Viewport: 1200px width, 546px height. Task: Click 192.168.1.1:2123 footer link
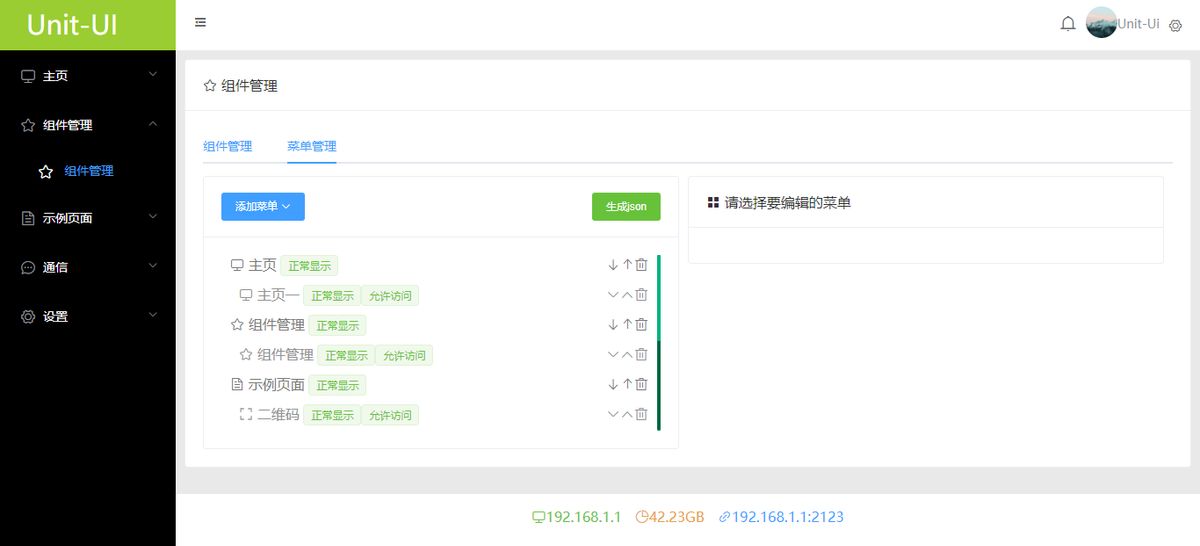[x=781, y=517]
